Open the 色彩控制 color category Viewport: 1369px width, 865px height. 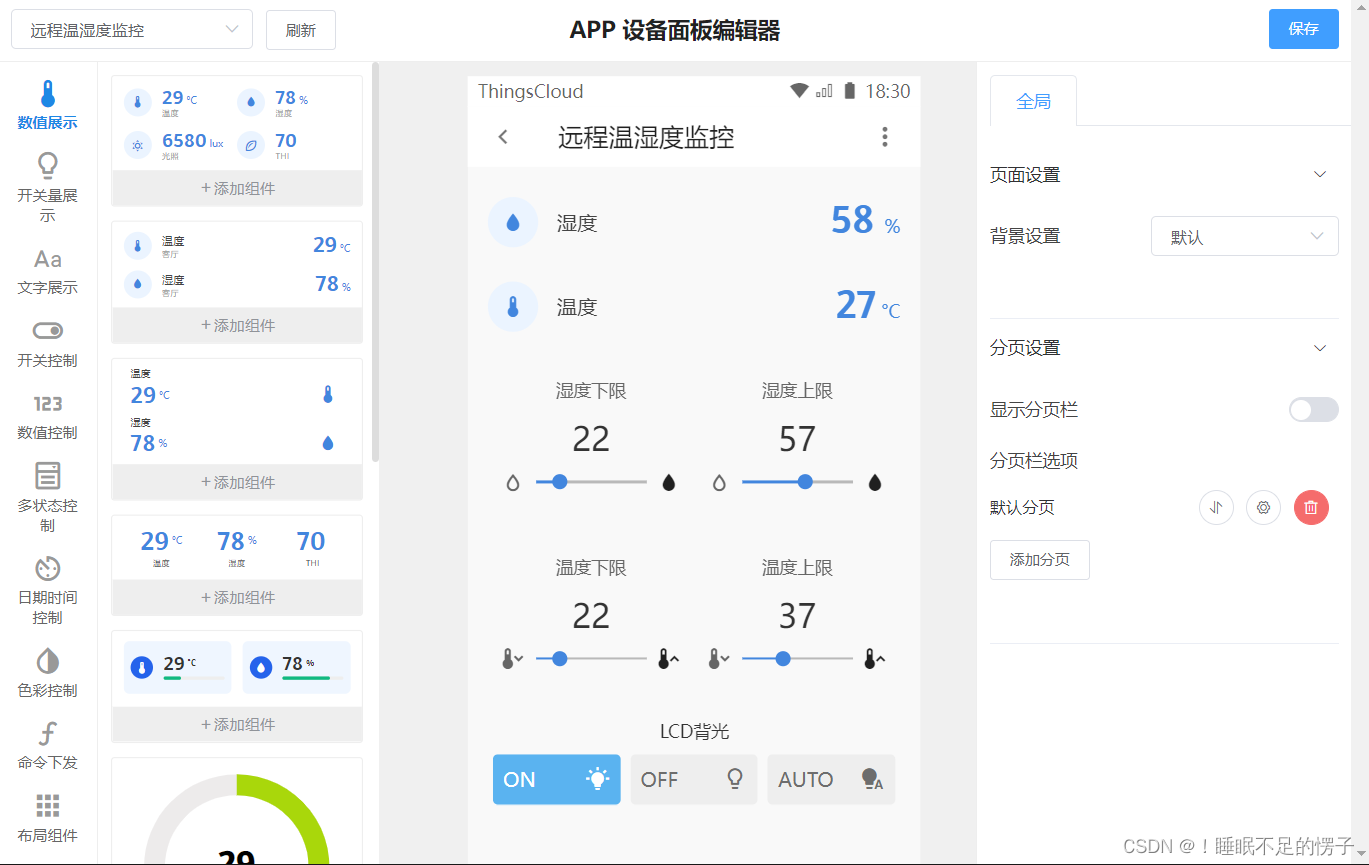(47, 672)
